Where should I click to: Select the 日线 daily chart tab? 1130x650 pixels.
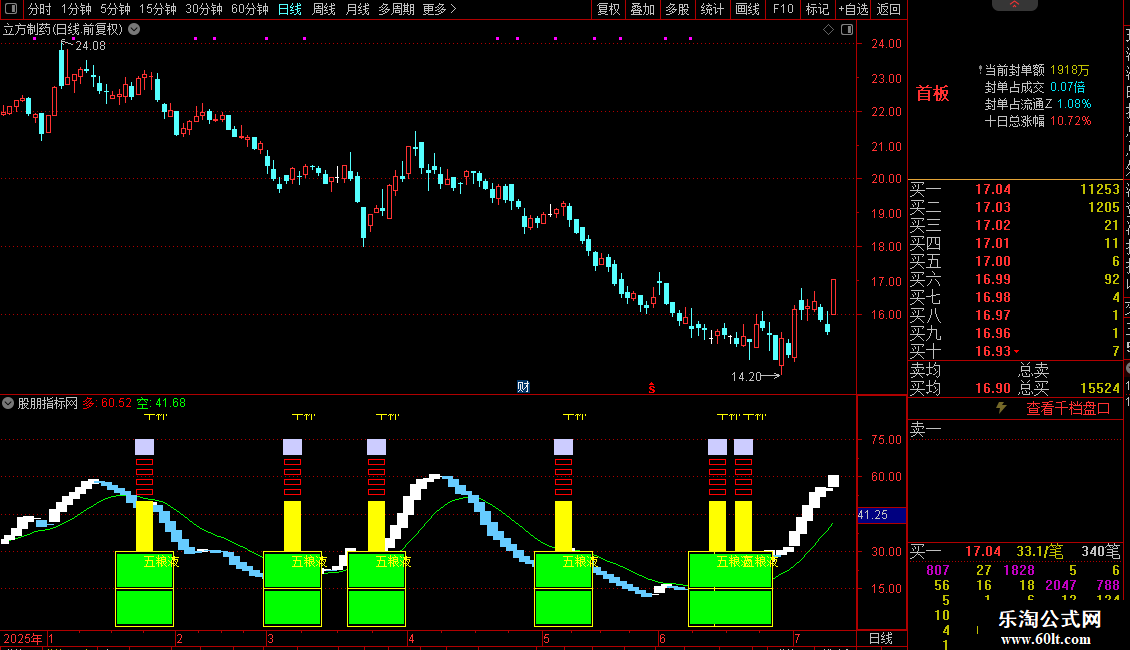click(x=290, y=9)
